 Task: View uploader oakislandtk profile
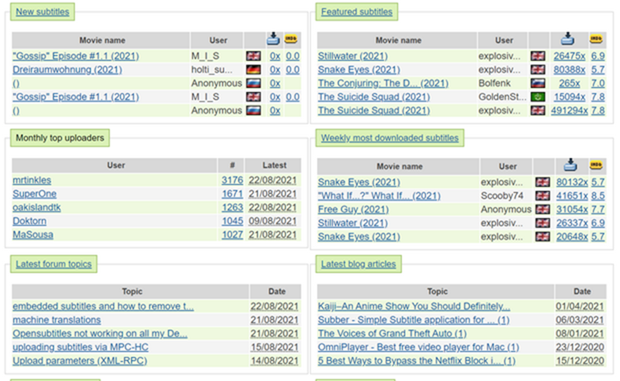37,207
